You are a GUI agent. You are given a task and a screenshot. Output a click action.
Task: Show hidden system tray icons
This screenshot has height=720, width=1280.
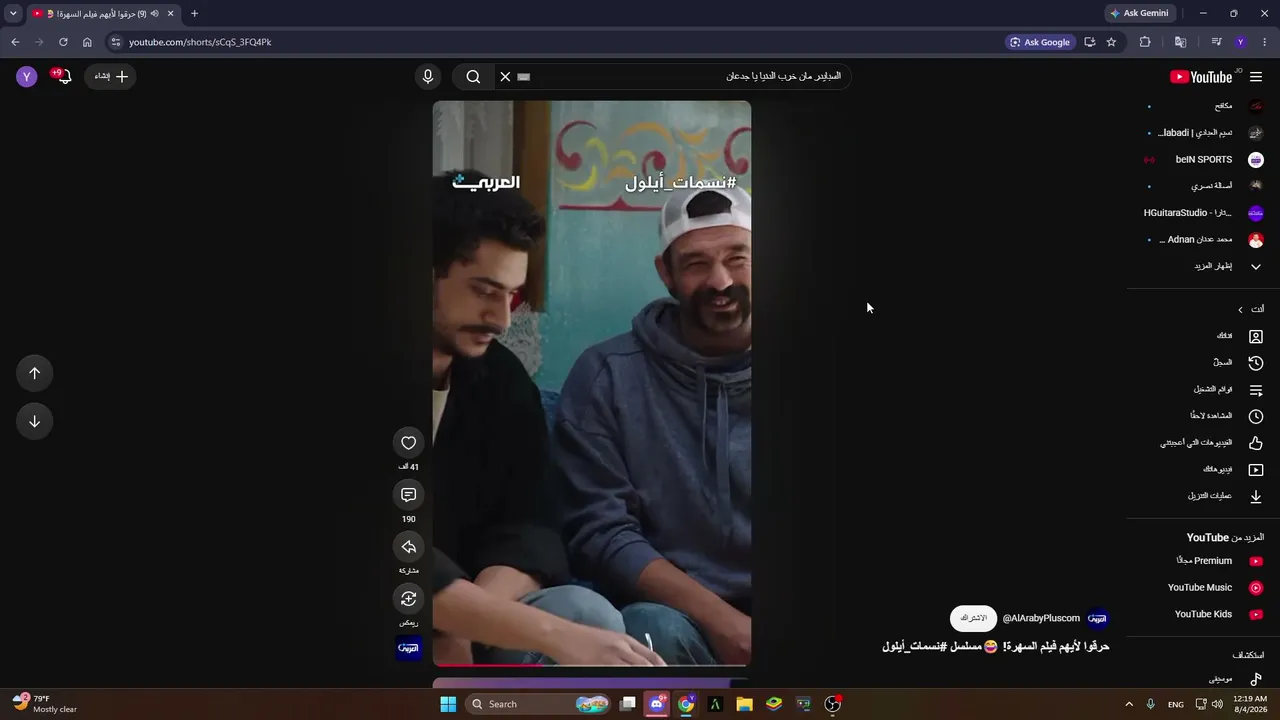coord(1129,704)
